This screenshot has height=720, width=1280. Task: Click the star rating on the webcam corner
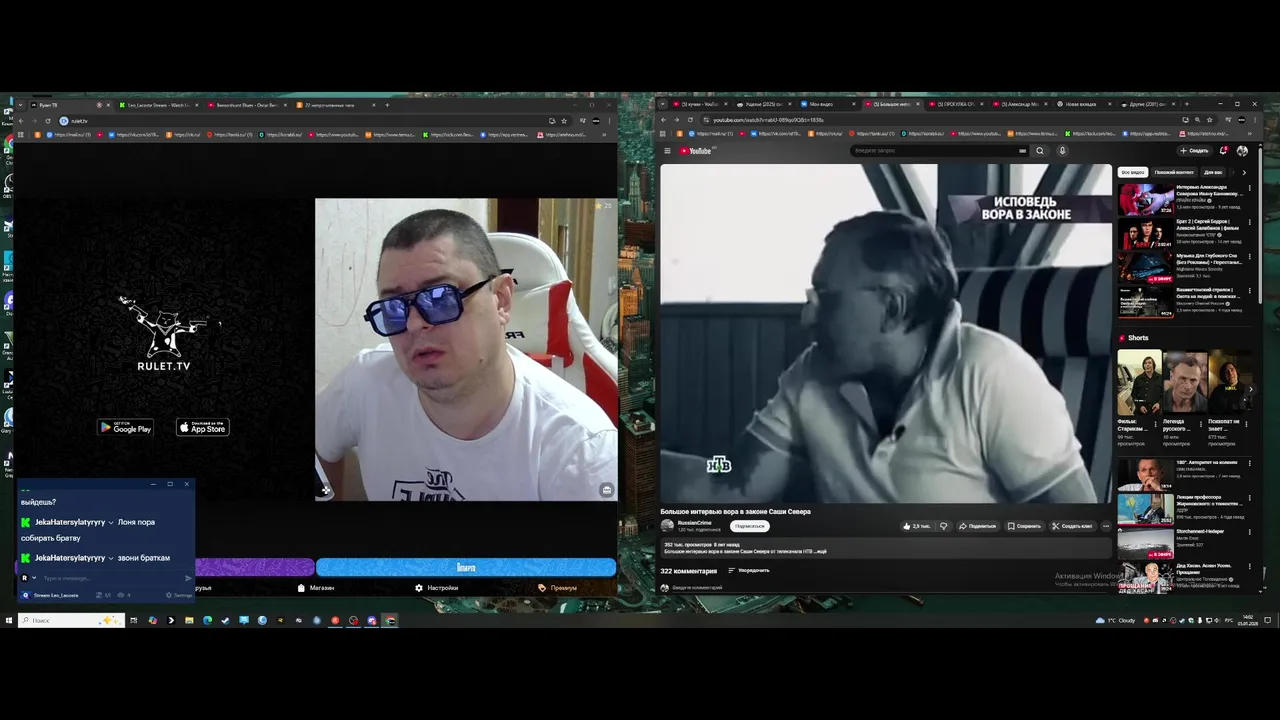(603, 206)
